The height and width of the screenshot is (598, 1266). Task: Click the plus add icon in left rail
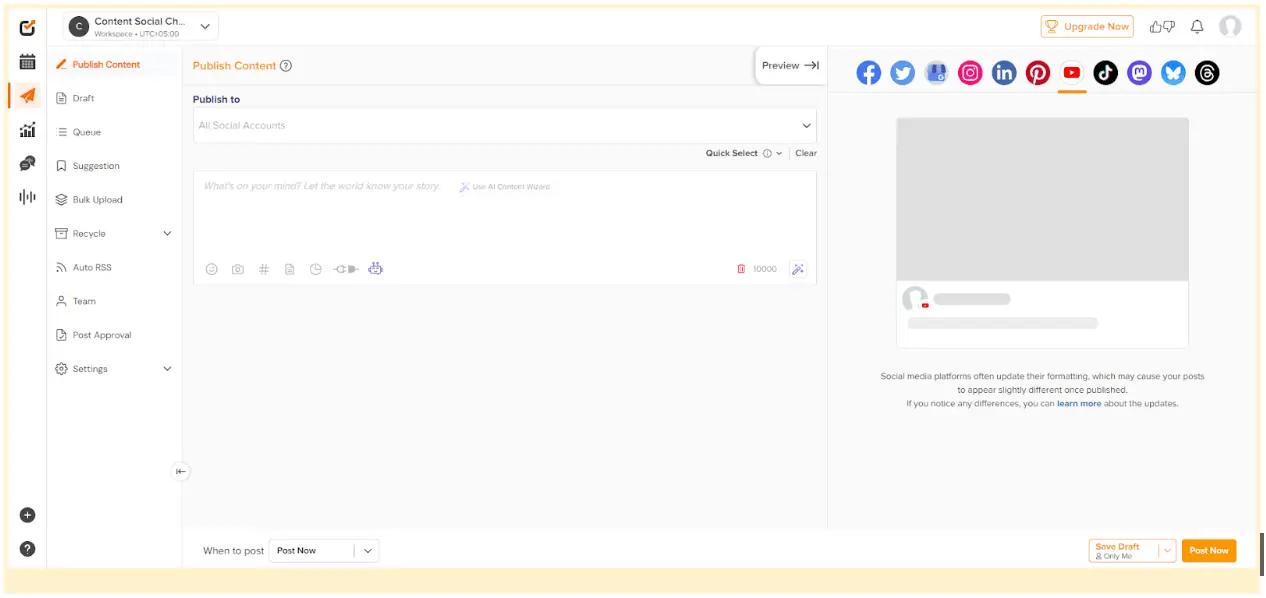pos(28,515)
